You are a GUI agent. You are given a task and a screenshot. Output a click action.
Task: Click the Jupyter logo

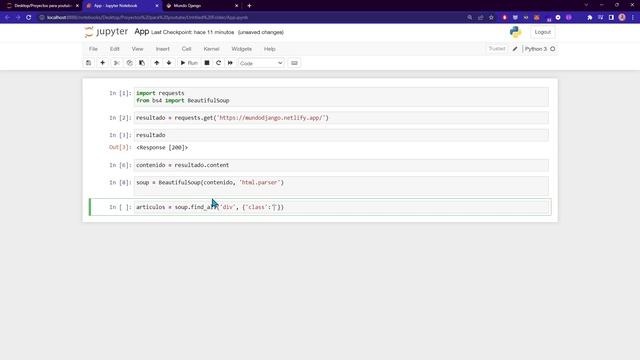pos(106,32)
